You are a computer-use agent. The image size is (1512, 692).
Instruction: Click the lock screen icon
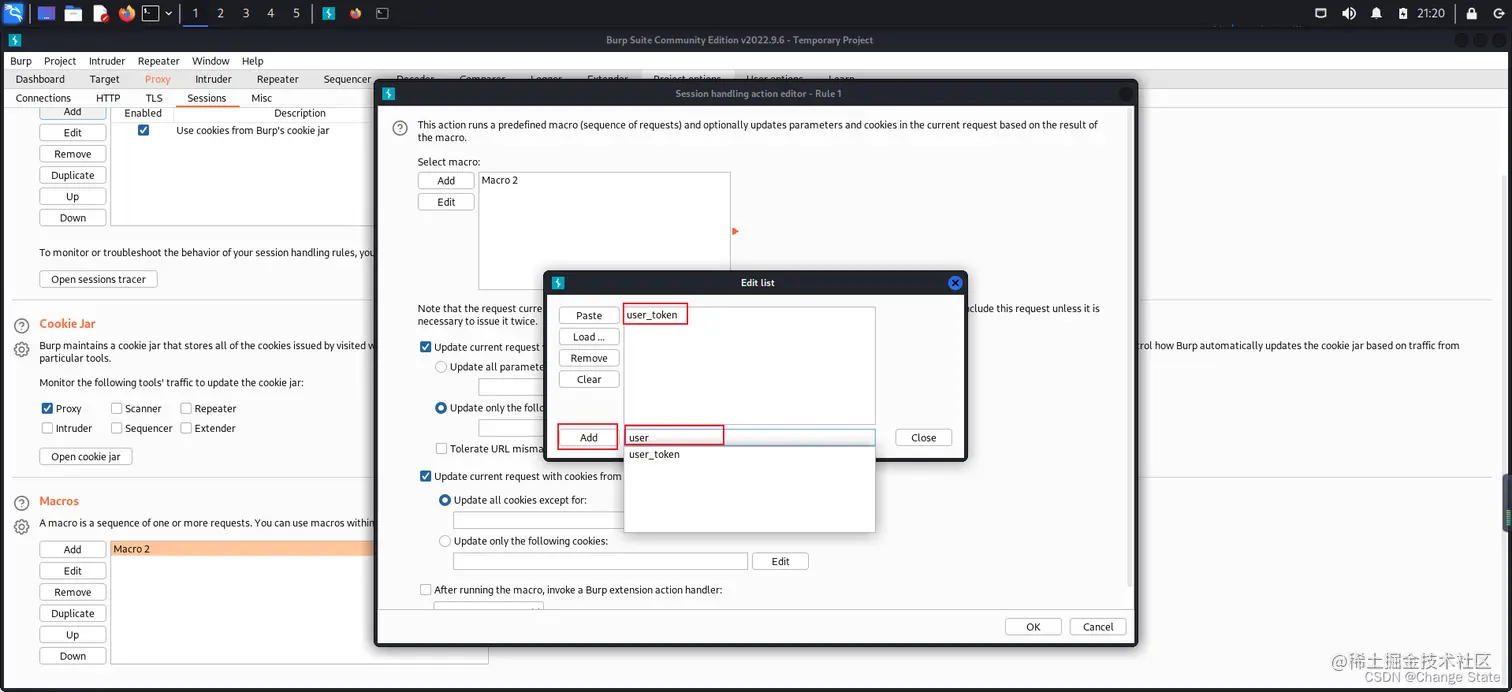pos(1471,13)
